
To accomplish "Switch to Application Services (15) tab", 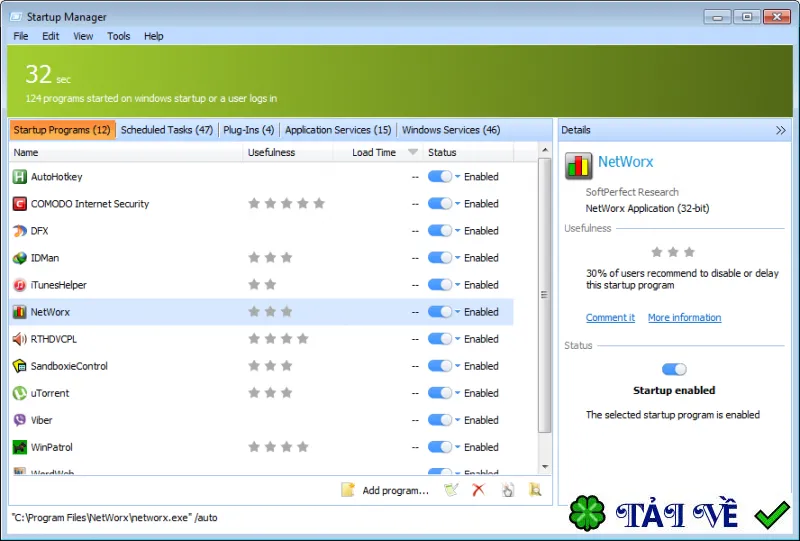I will (338, 130).
